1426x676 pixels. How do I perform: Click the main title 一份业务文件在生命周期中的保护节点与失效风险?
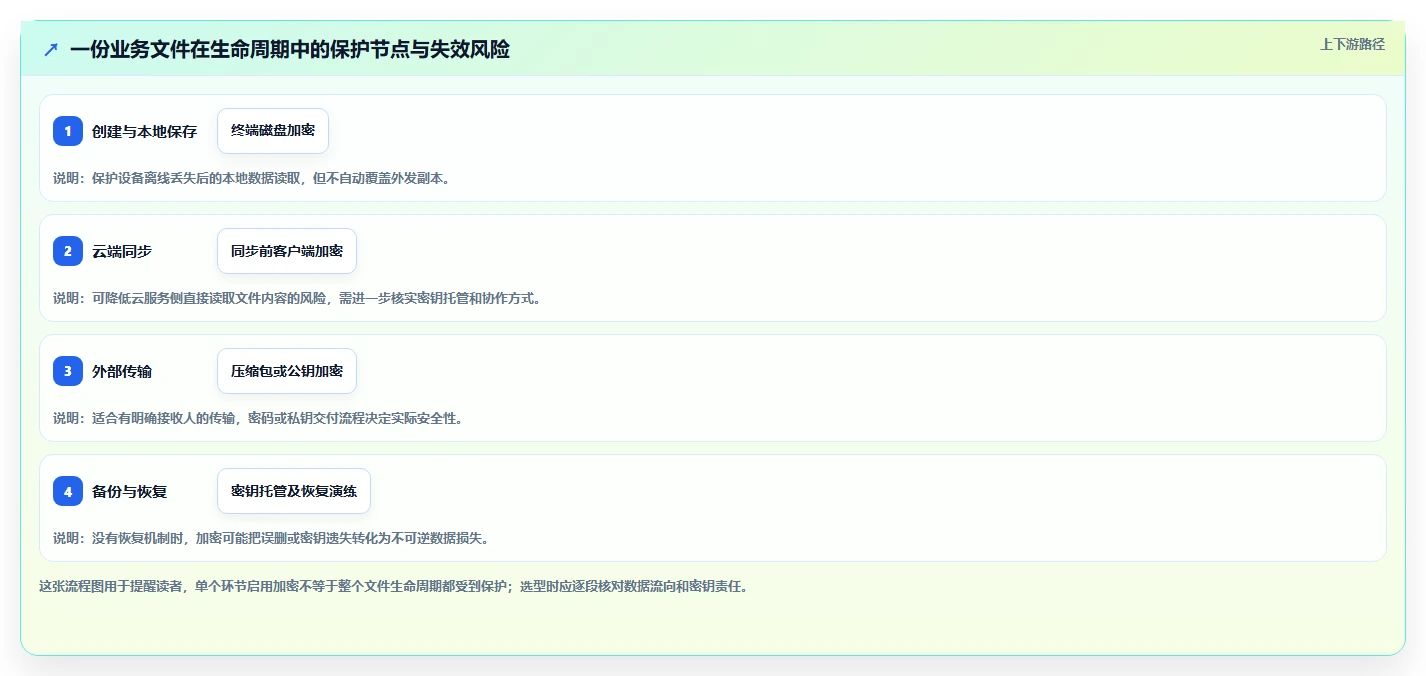click(290, 49)
